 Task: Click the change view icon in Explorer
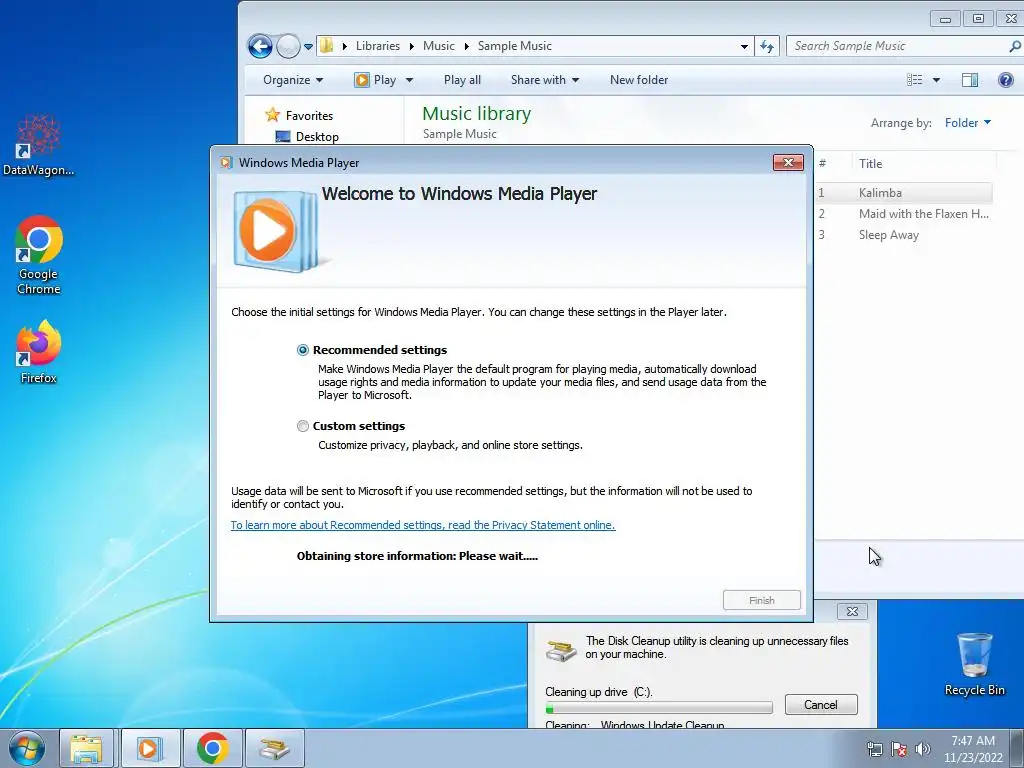914,80
